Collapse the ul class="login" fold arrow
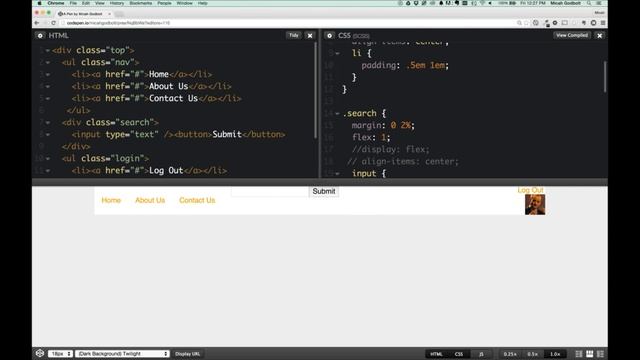Viewport: 640px width, 360px height. [x=48, y=158]
